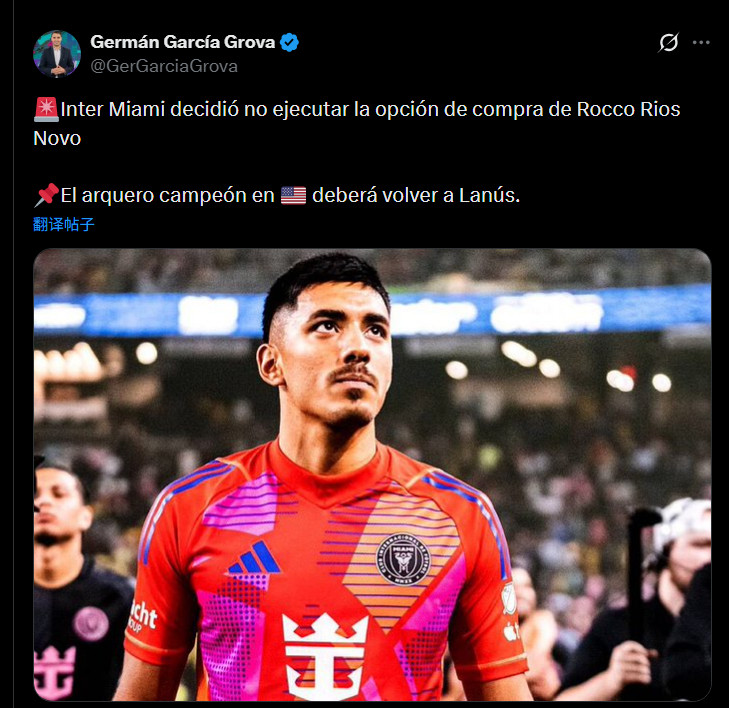729x708 pixels.
Task: Click the 翻译帖子 translate link
Action: (64, 224)
